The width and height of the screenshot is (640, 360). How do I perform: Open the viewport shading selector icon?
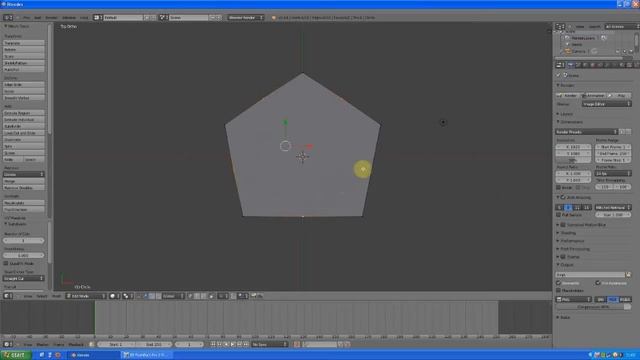(115, 296)
